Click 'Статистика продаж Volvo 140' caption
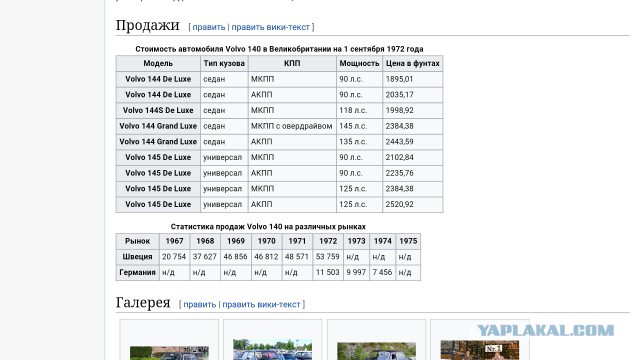The width and height of the screenshot is (640, 360). pos(268,227)
